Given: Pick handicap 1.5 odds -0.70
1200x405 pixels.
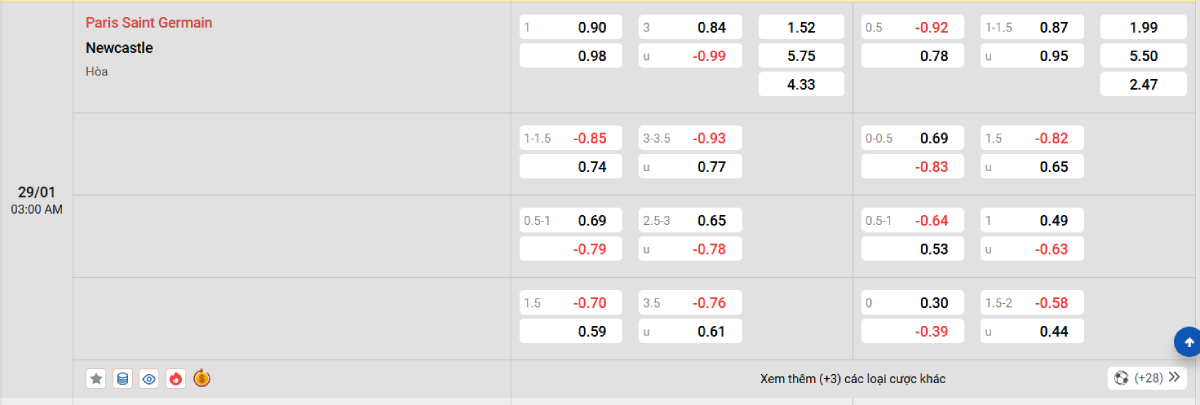Looking at the screenshot, I should [571, 303].
